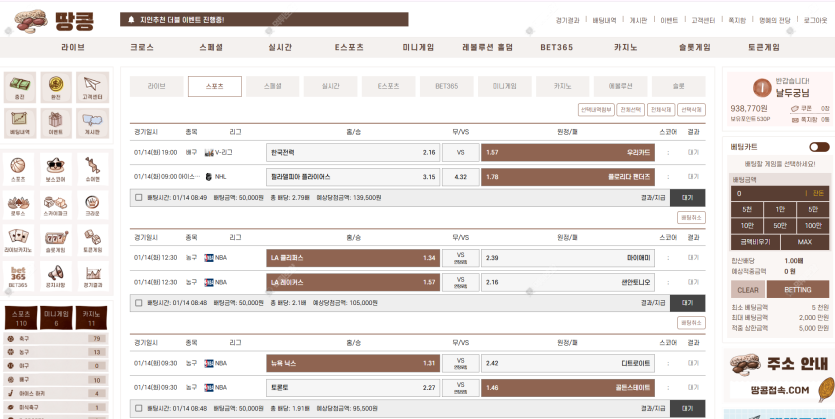Check the box for the 105,000원 bet slip

tap(137, 301)
